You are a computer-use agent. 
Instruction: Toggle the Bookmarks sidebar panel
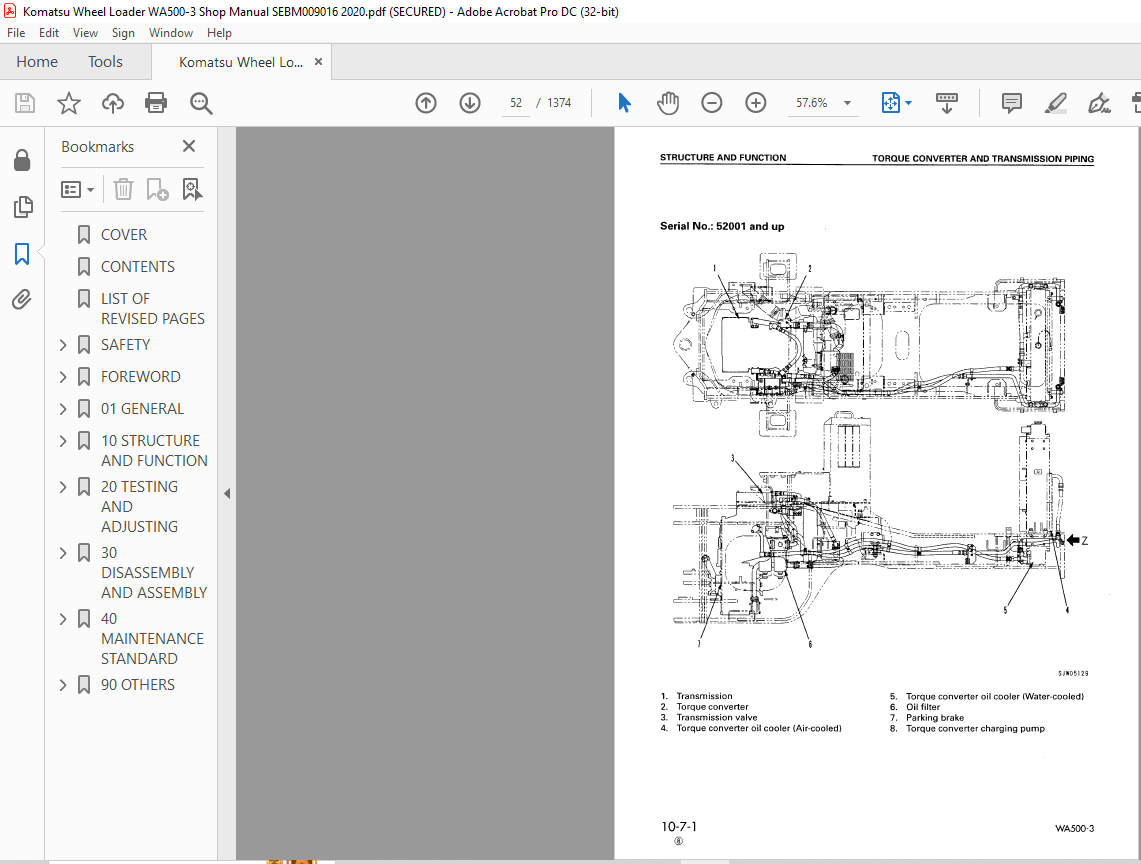23,254
